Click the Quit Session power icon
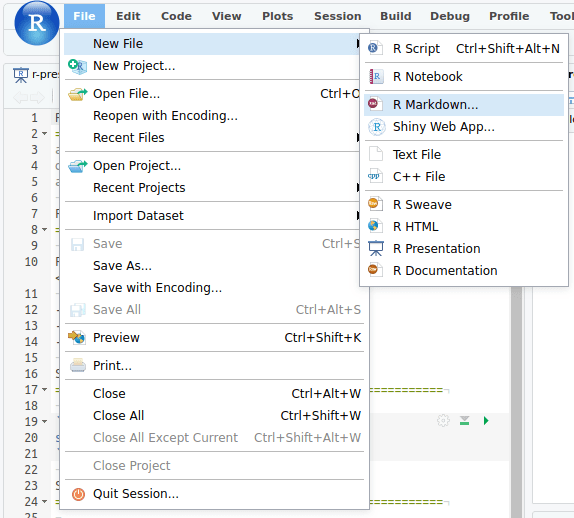Image resolution: width=574 pixels, height=518 pixels. (78, 494)
